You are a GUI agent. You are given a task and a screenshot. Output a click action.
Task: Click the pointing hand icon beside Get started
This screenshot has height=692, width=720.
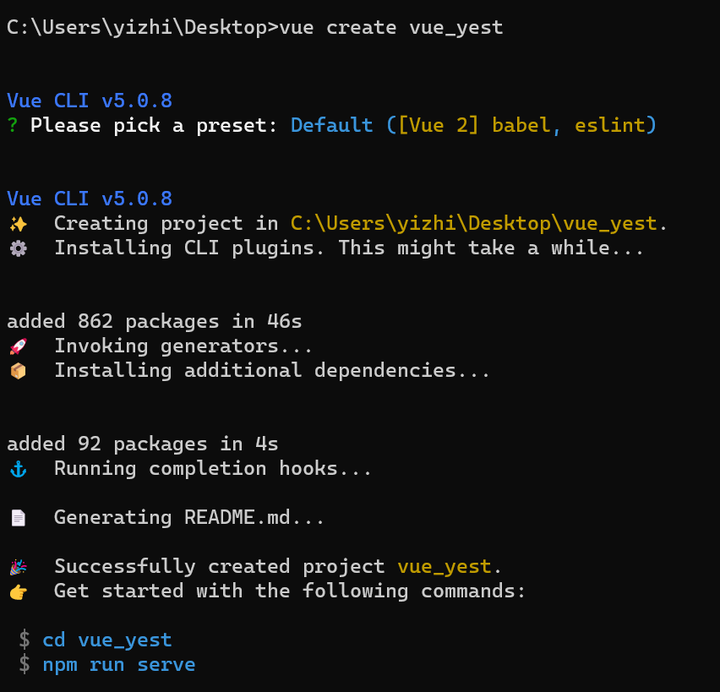click(18, 592)
